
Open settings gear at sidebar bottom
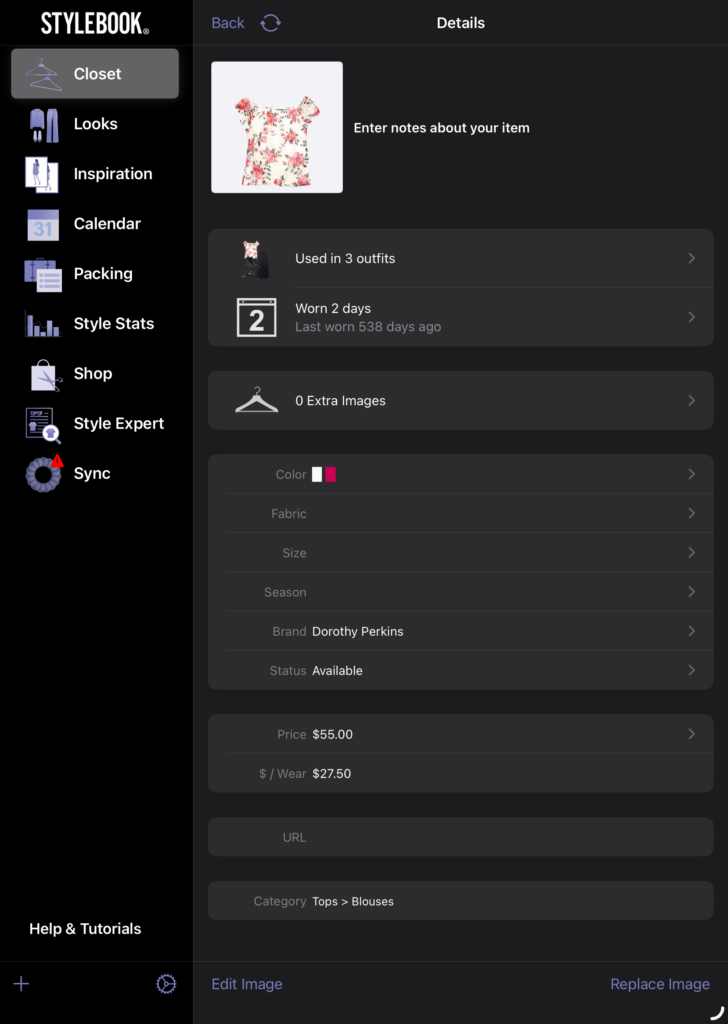click(166, 984)
